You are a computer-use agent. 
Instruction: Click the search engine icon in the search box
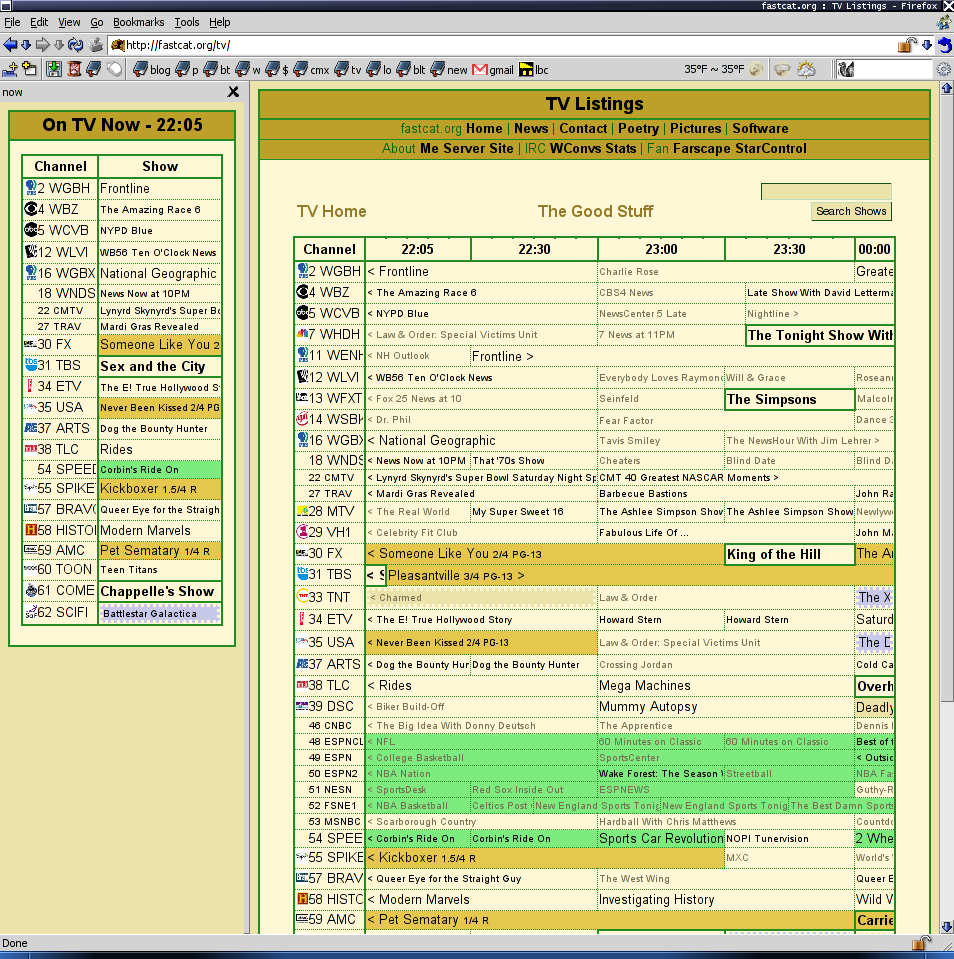point(846,69)
